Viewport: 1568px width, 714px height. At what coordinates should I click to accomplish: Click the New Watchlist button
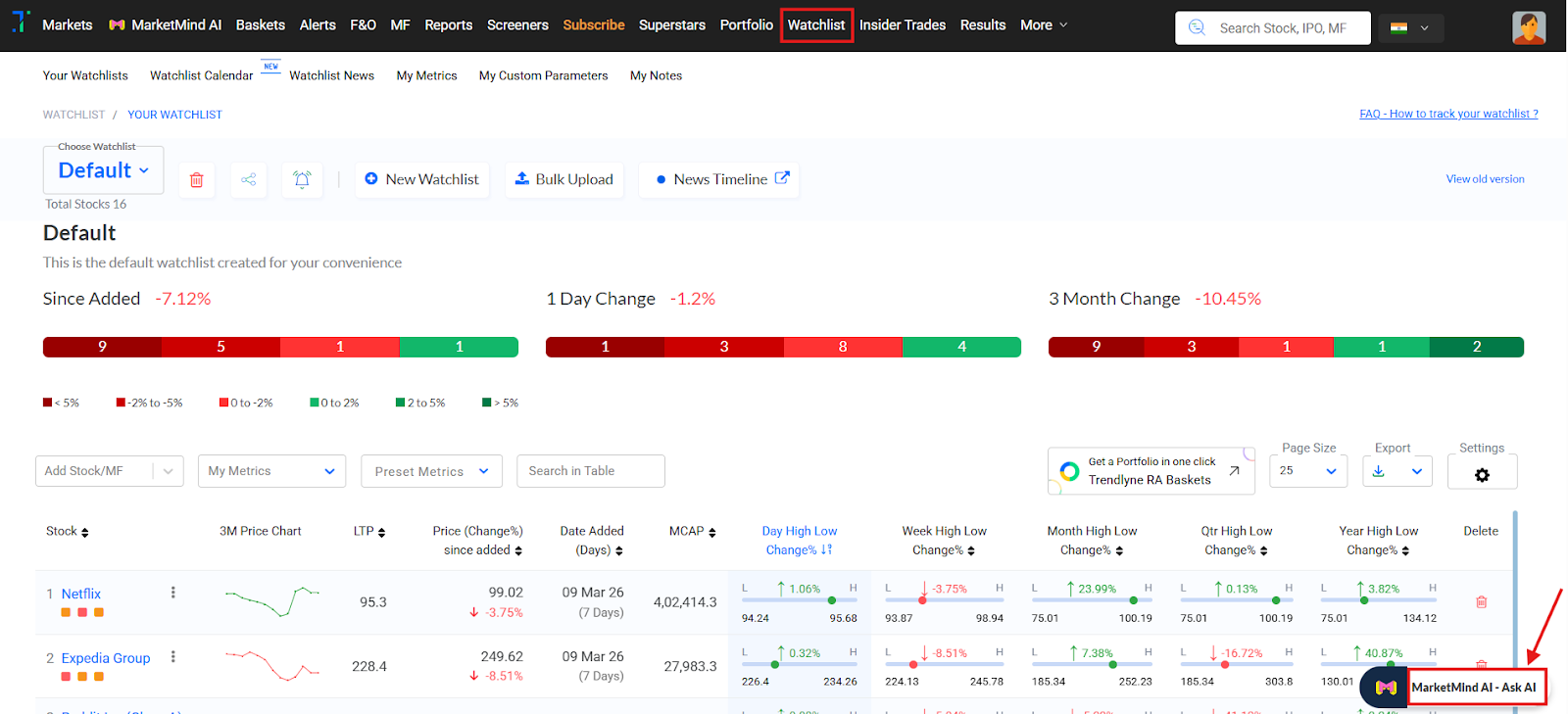(x=422, y=179)
